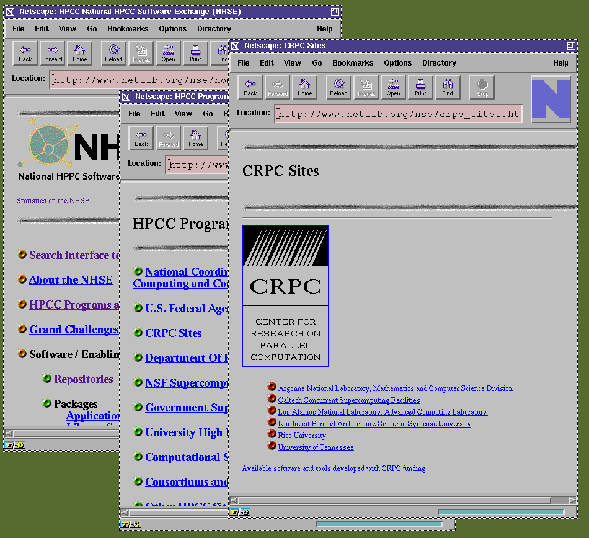Click Home button in NHSE window
Screen dimensions: 589x538
(80, 53)
